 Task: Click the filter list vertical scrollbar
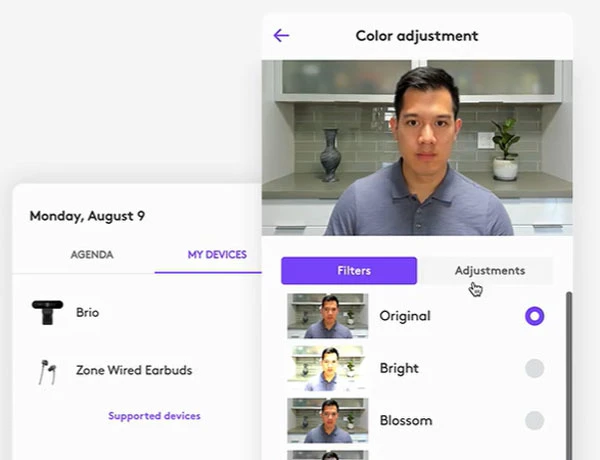[x=569, y=370]
